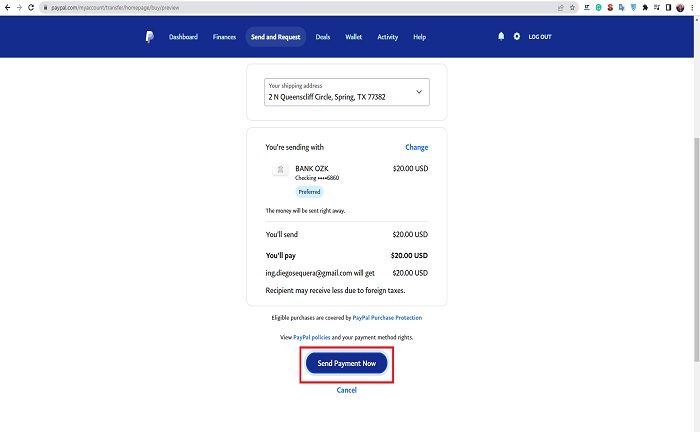Open PayPal Purchase Protection link

click(387, 317)
